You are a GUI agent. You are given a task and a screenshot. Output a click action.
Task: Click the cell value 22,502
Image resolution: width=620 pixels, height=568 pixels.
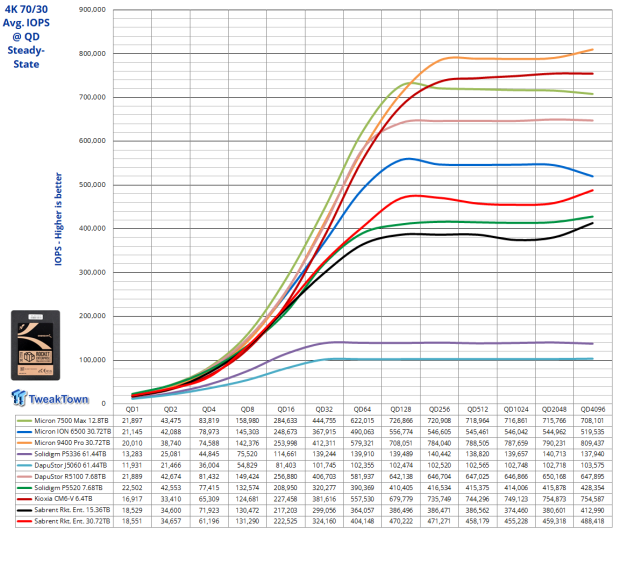(x=132, y=488)
